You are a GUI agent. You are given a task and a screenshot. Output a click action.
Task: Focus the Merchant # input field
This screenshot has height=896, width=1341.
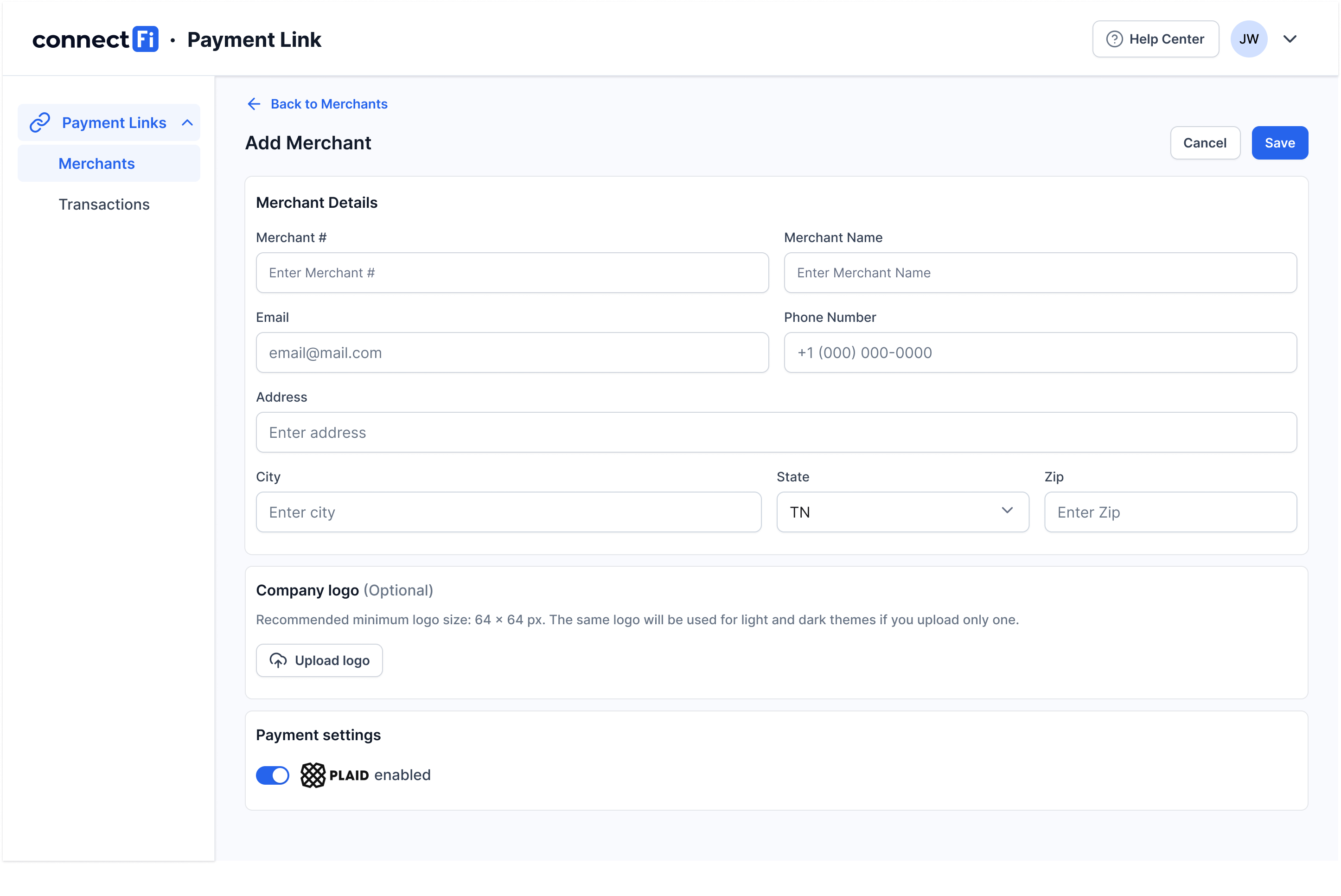point(512,273)
